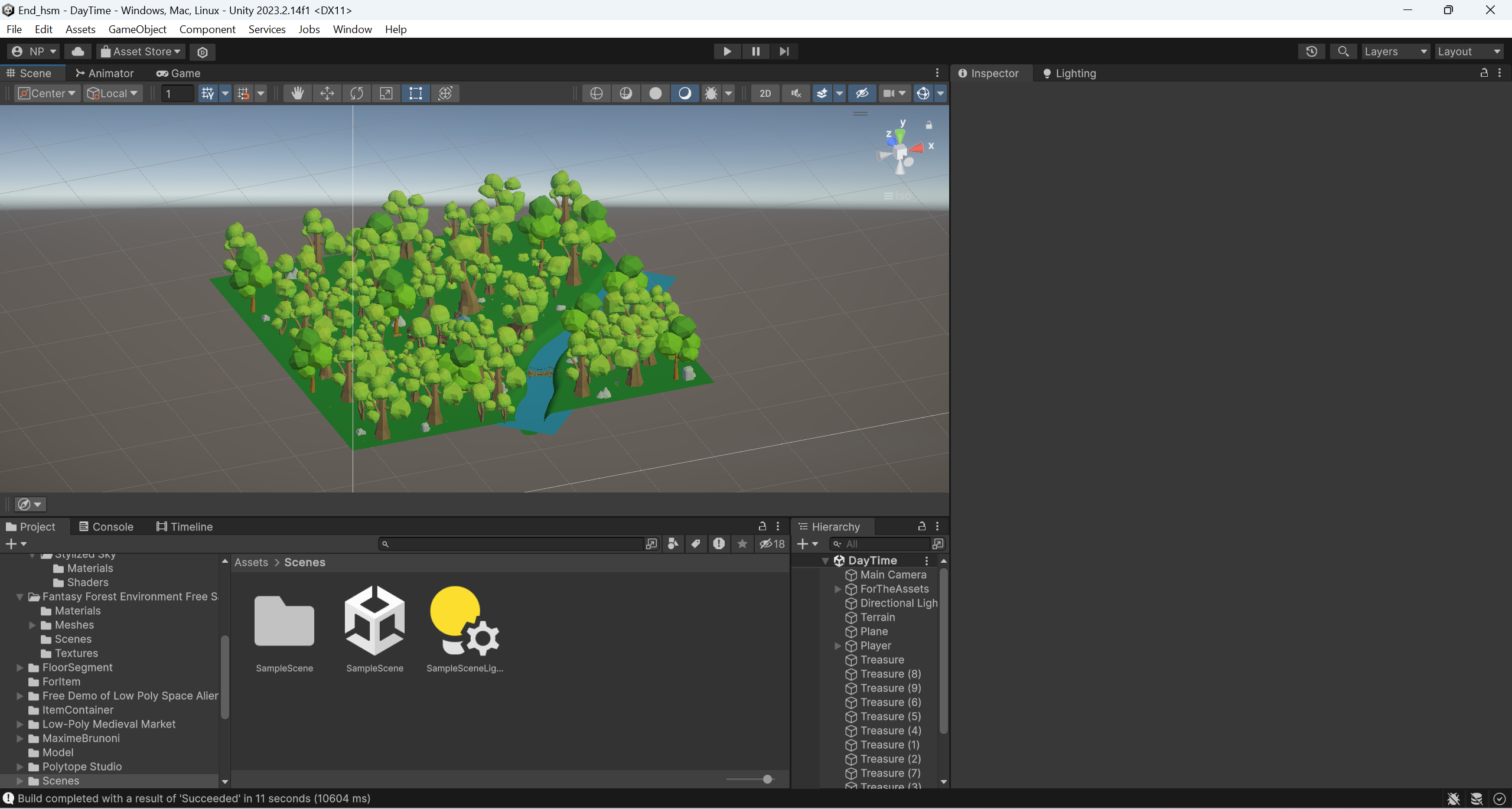Click the asset thumbnail size slider
1512x809 pixels.
point(767,779)
